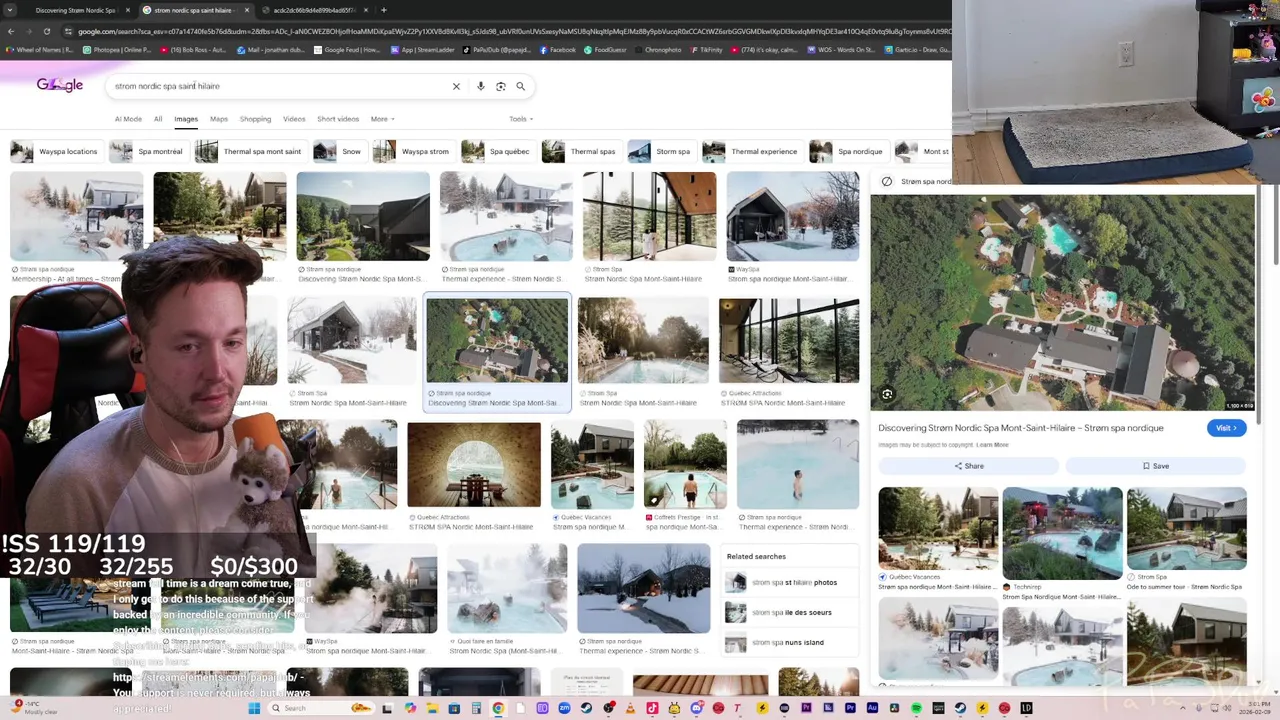Screen dimensions: 1280x720
Task: Click the Share button in preview panel
Action: 968,466
